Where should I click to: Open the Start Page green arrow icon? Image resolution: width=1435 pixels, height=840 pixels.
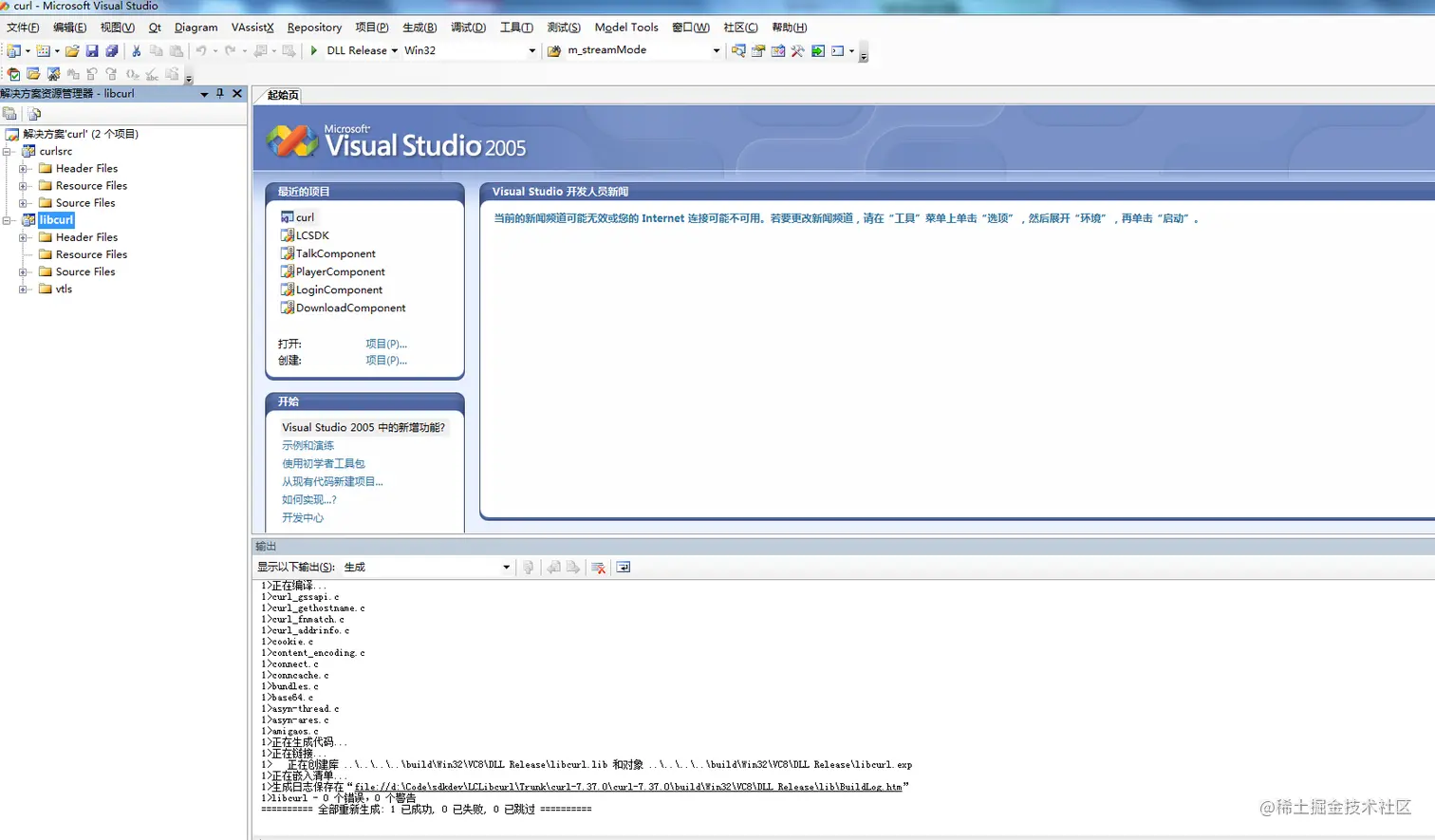818,50
